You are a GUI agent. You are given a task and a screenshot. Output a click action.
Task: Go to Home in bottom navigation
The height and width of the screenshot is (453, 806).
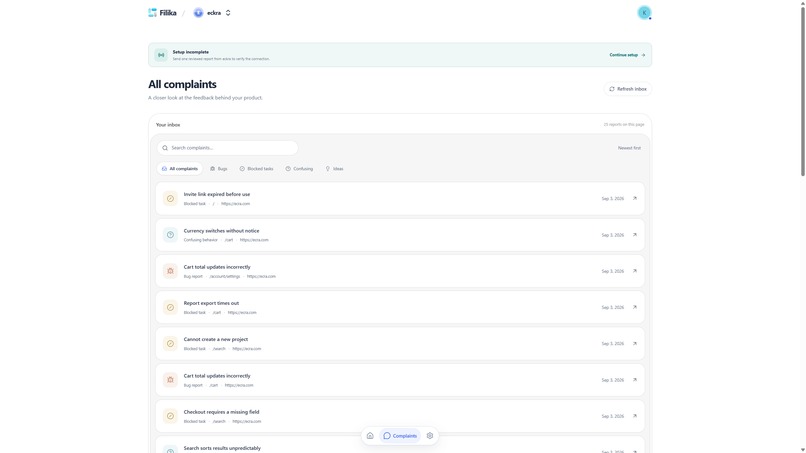coord(370,436)
